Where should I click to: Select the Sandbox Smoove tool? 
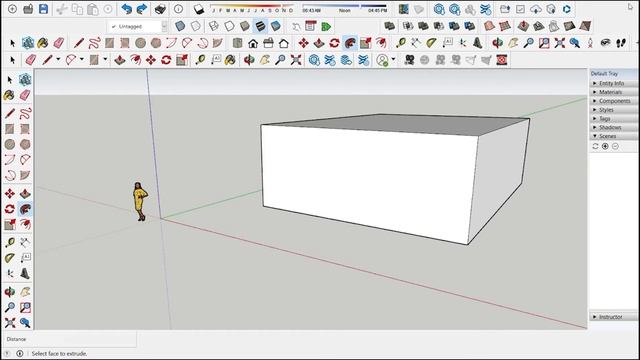pos(523,26)
